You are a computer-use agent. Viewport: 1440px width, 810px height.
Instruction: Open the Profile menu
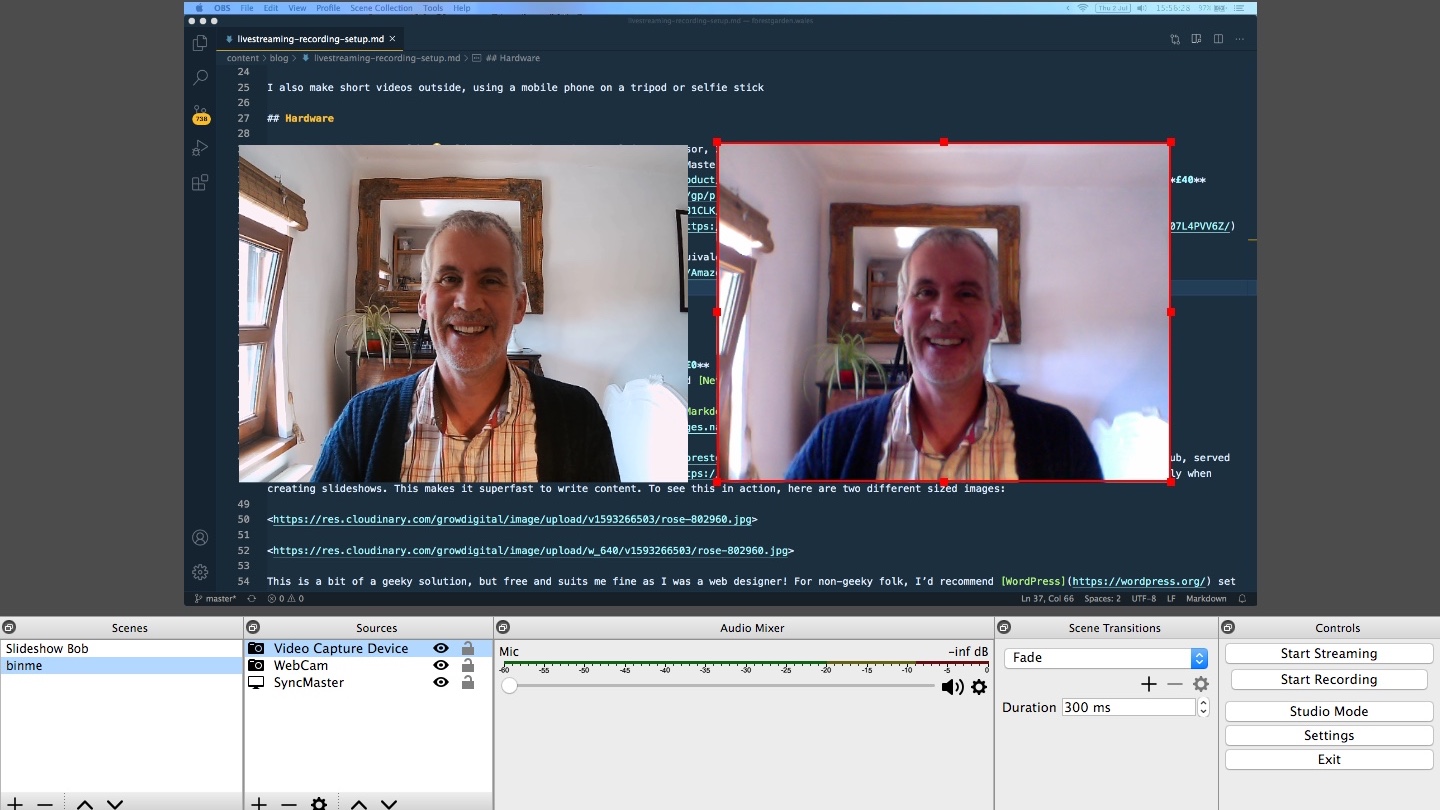328,8
